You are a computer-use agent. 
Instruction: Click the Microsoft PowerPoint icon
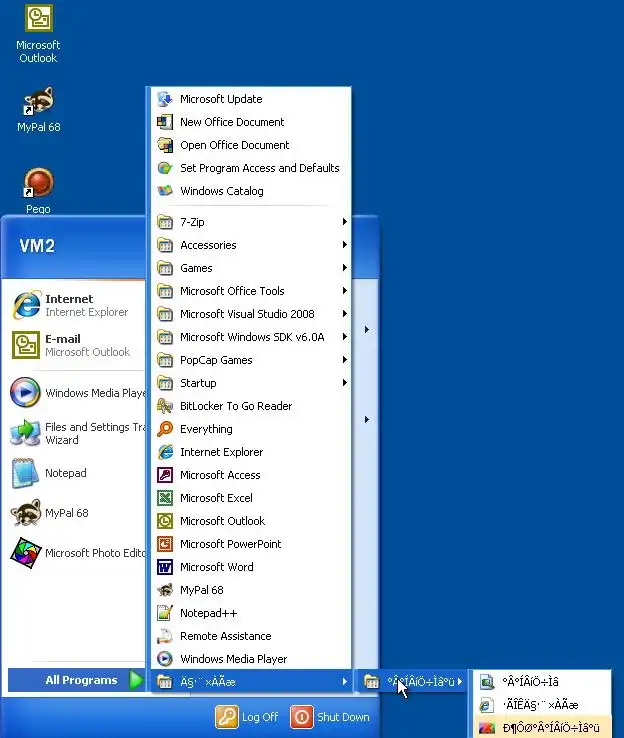click(165, 544)
